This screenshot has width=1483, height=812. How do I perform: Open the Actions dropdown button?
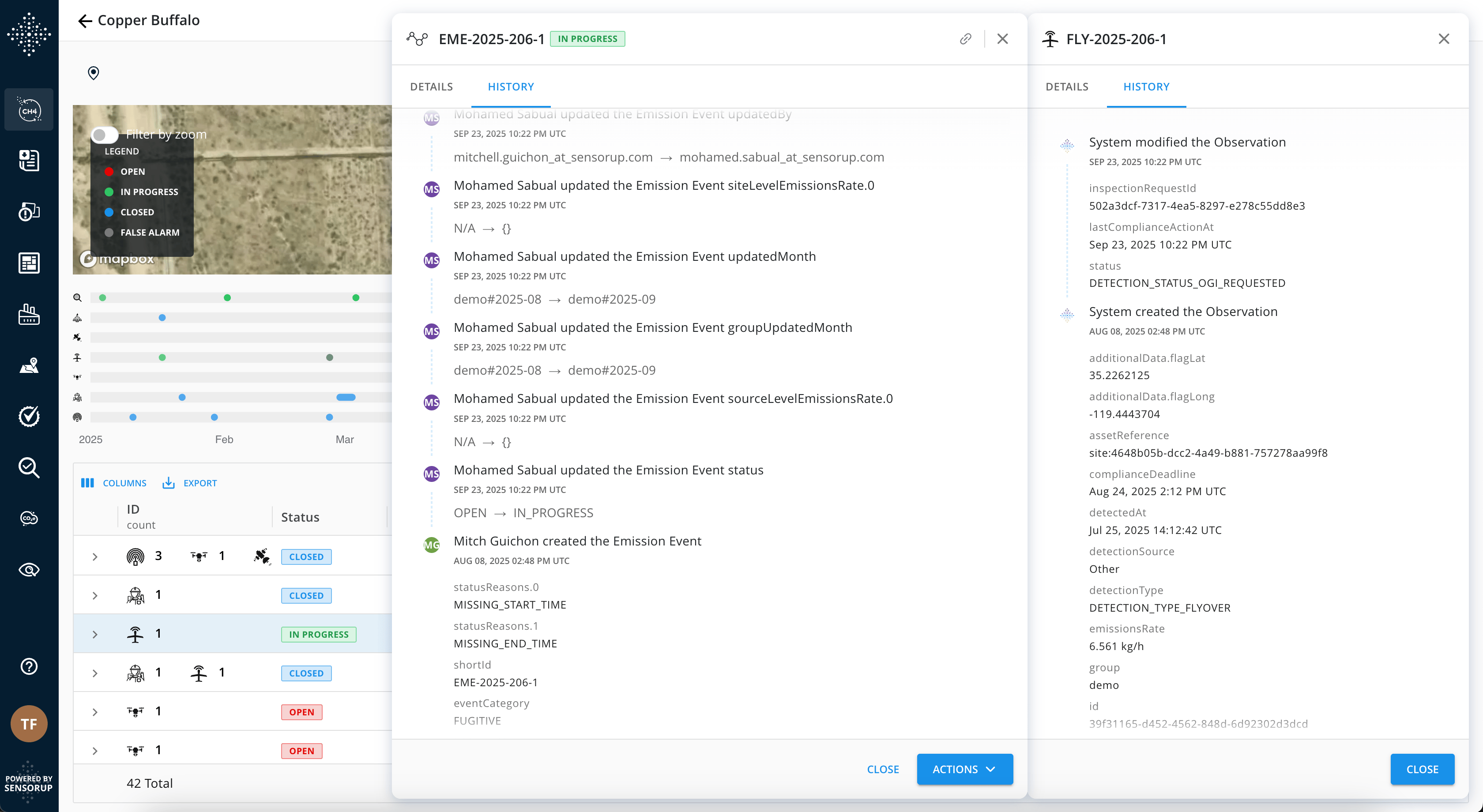point(964,770)
